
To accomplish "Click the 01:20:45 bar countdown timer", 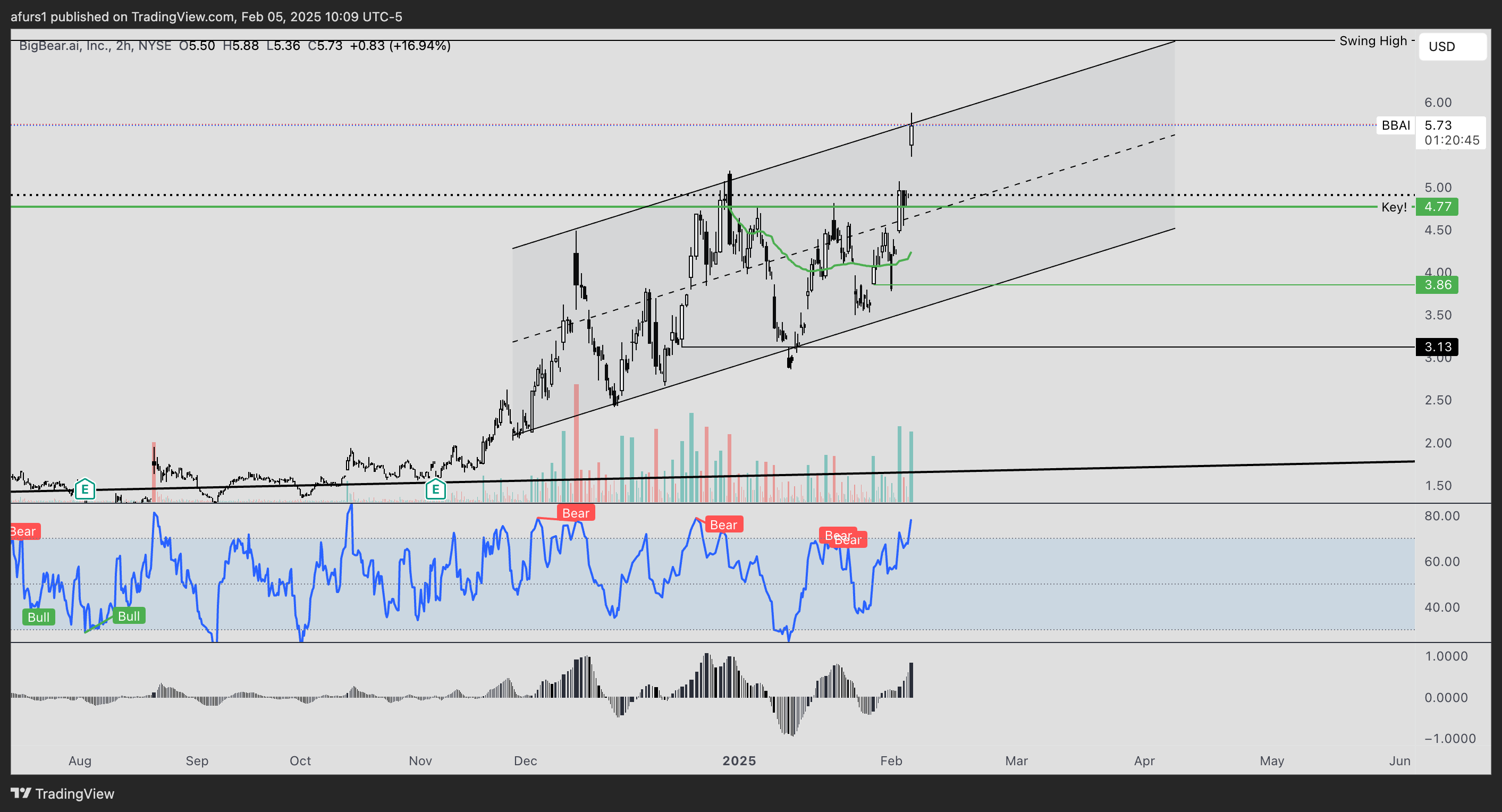I will tap(1452, 140).
